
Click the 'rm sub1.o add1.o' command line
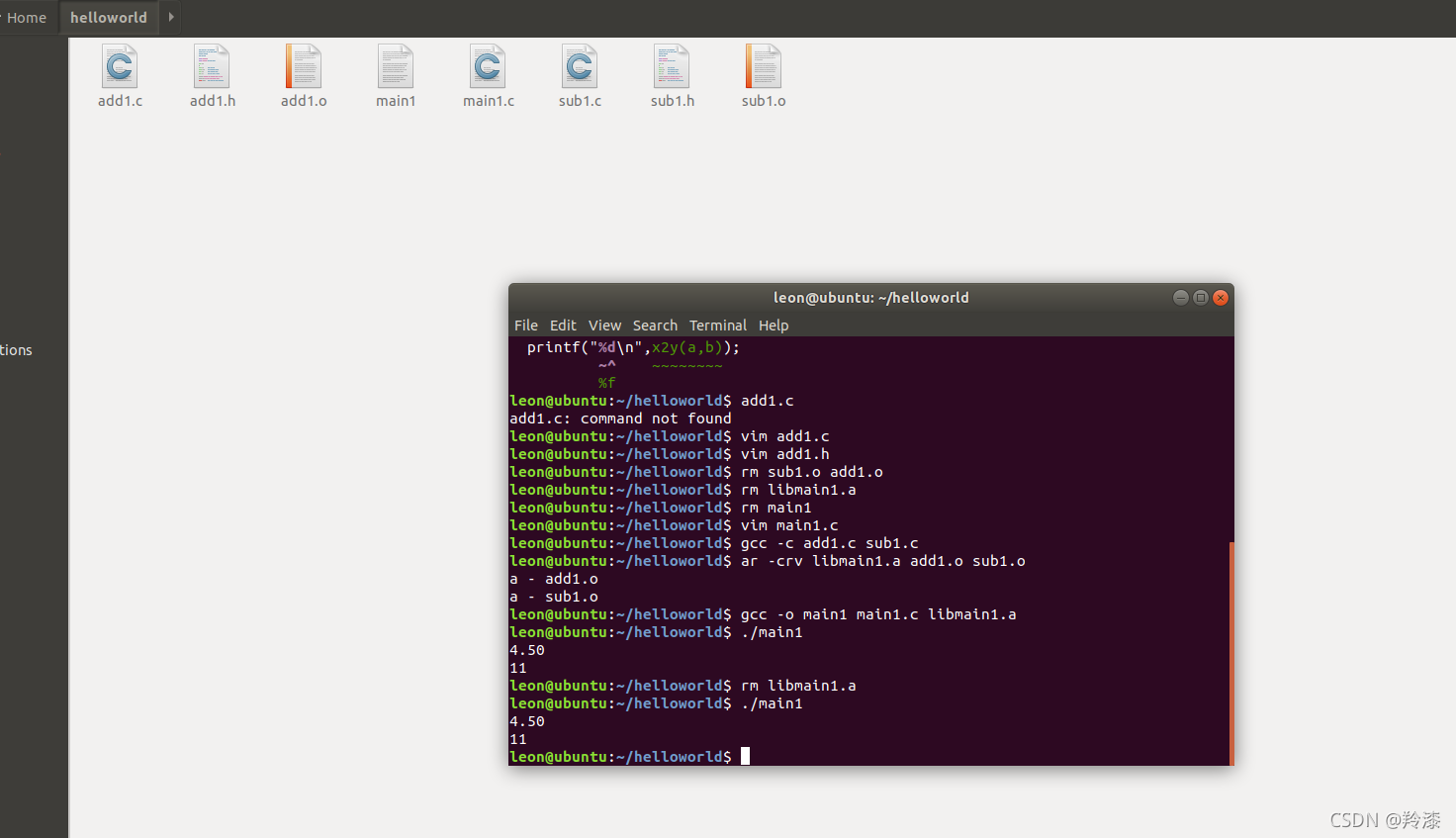(x=811, y=472)
